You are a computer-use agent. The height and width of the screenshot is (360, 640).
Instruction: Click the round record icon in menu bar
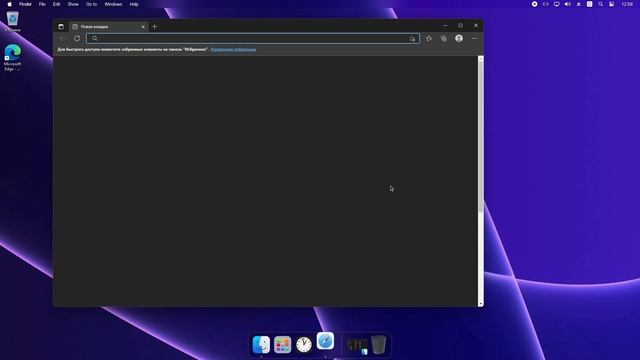[x=534, y=4]
